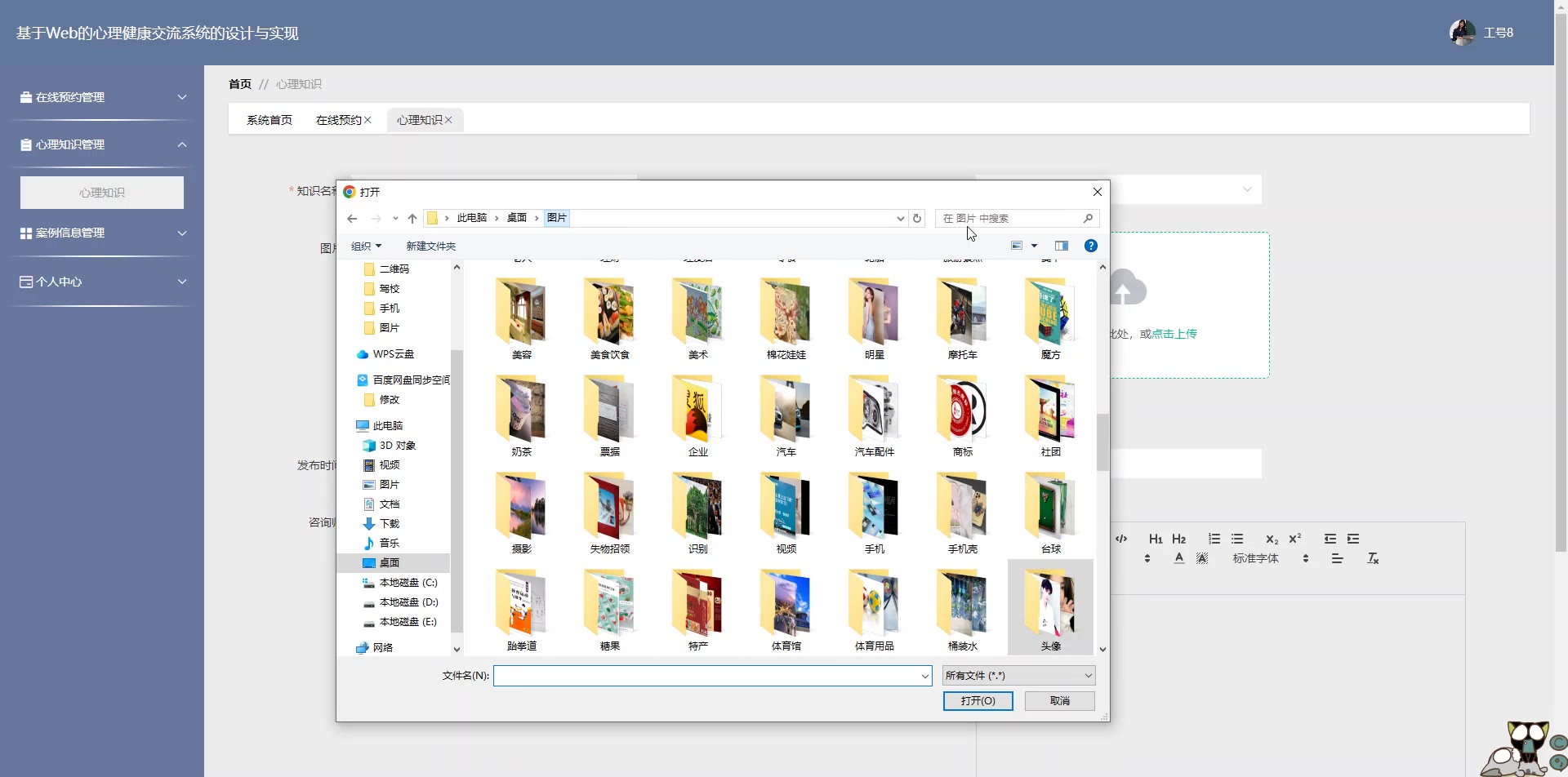Click 桌面 in the address breadcrumb

[517, 218]
